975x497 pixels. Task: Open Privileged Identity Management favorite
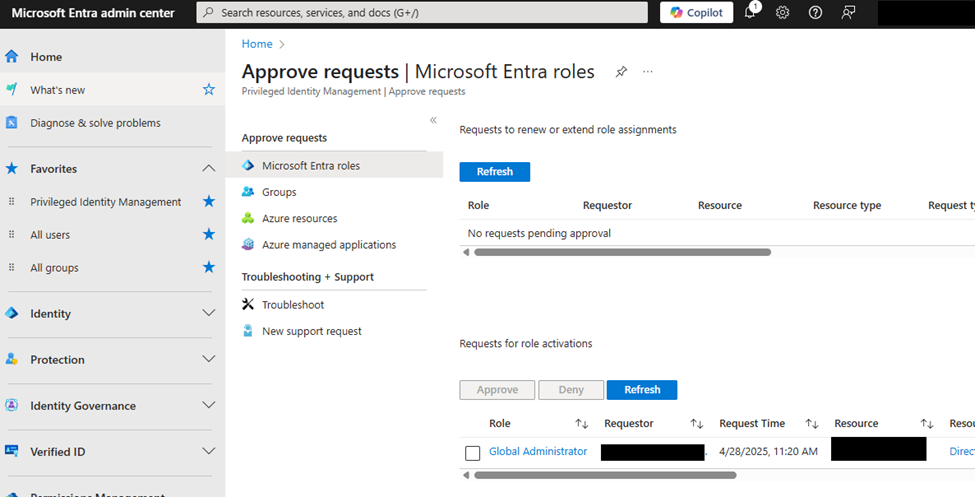click(x=106, y=202)
